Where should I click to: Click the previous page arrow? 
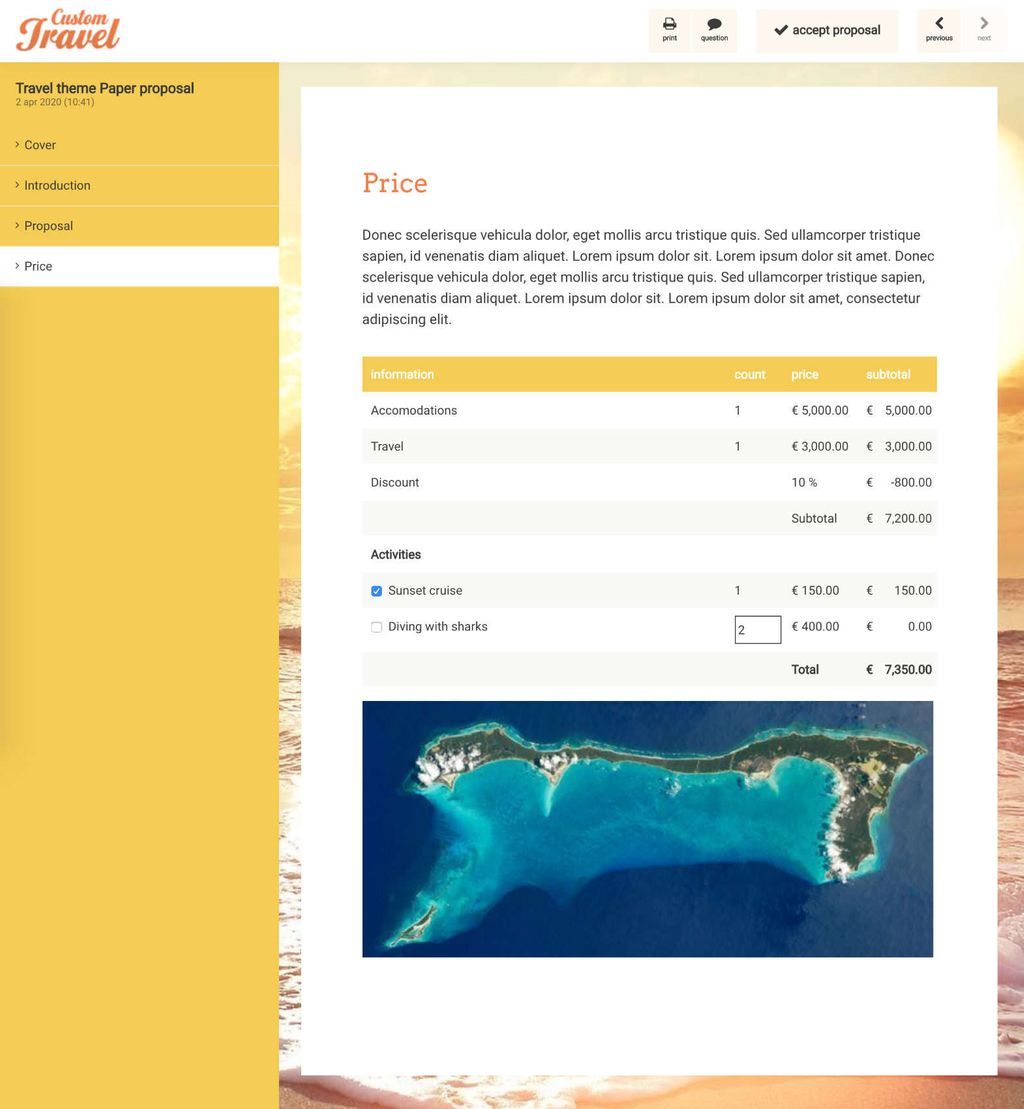[938, 23]
